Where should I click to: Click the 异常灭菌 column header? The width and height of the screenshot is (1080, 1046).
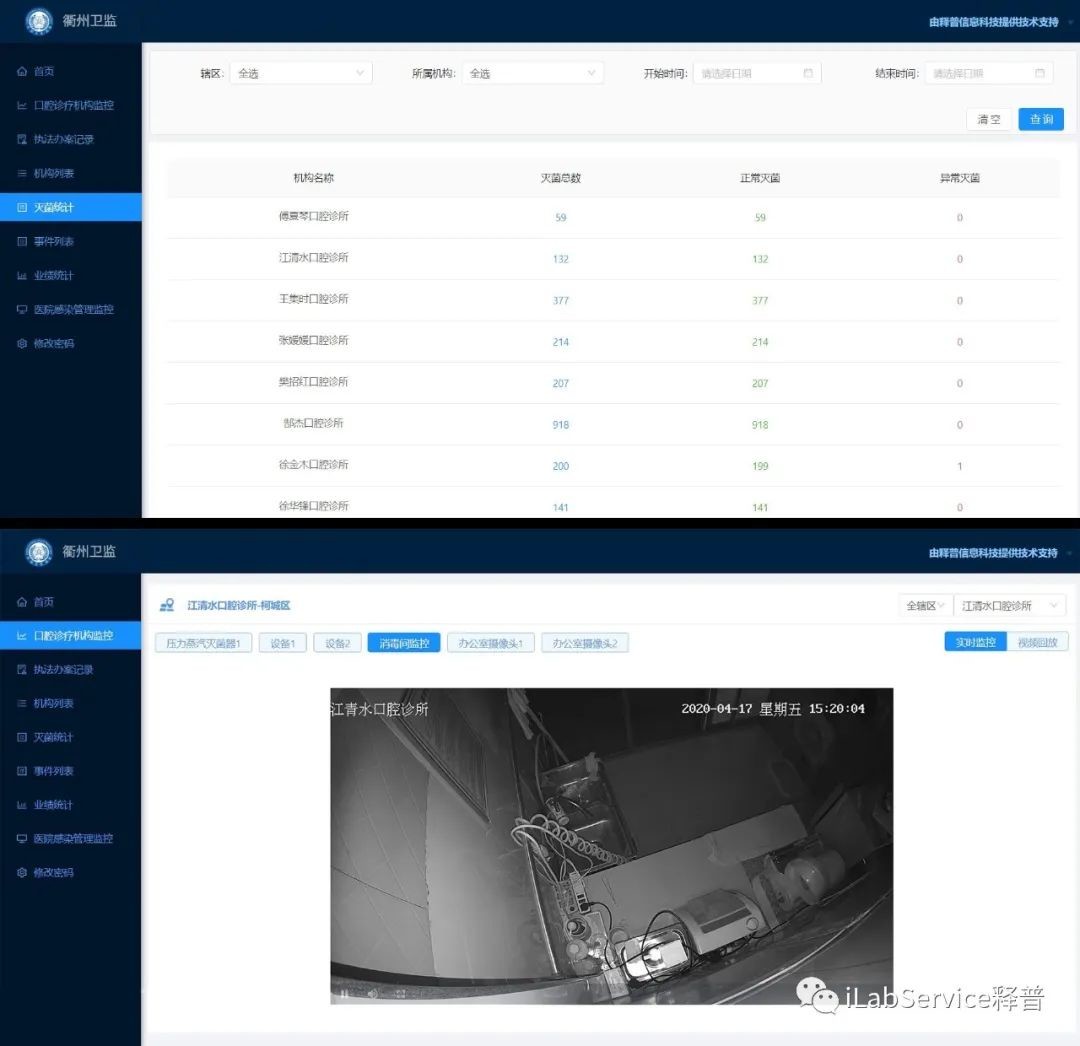959,178
